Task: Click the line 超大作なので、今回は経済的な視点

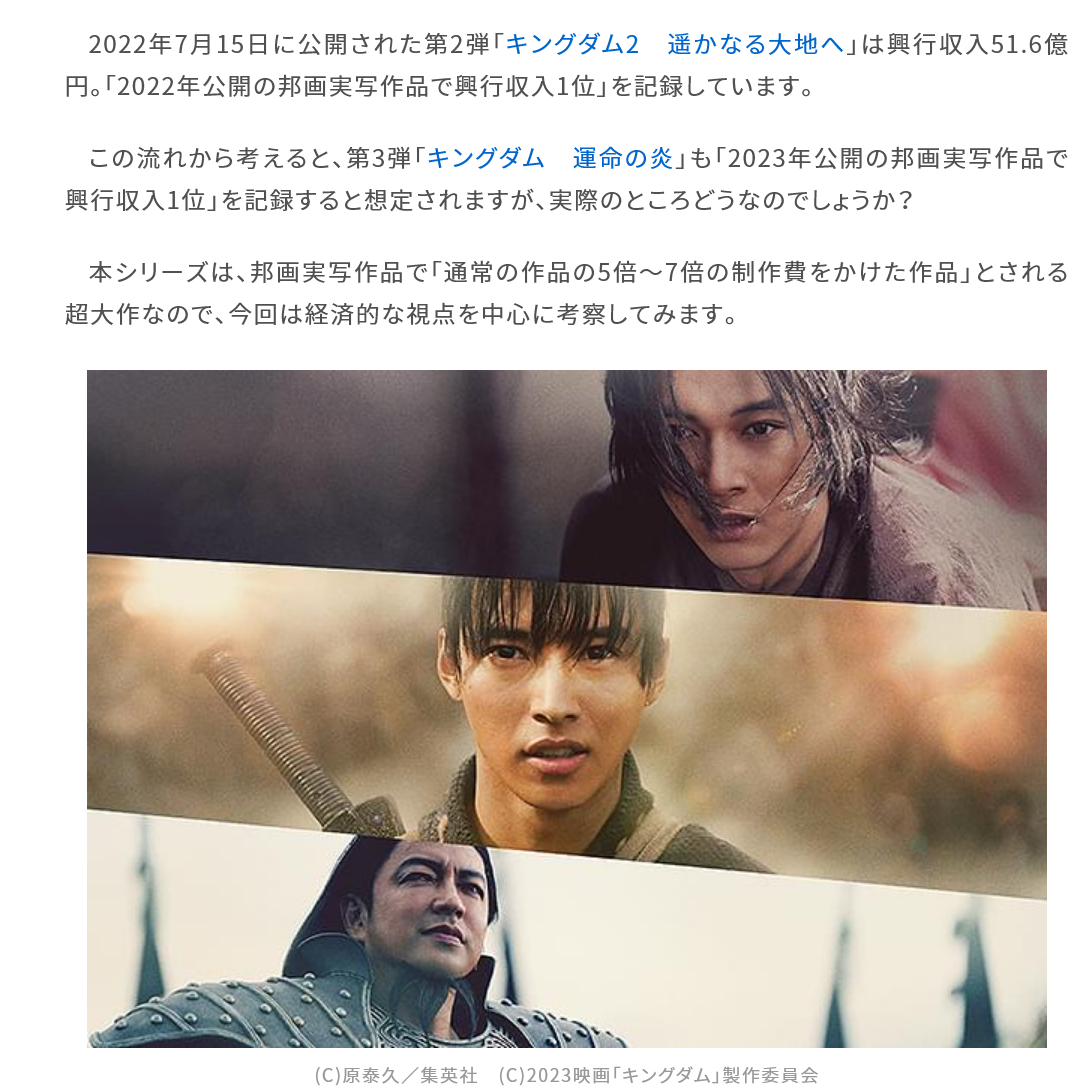Action: coord(401,315)
